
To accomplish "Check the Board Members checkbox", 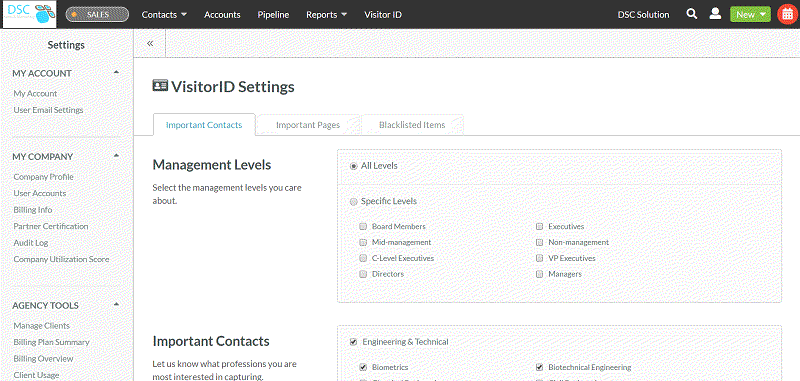I will [x=363, y=226].
